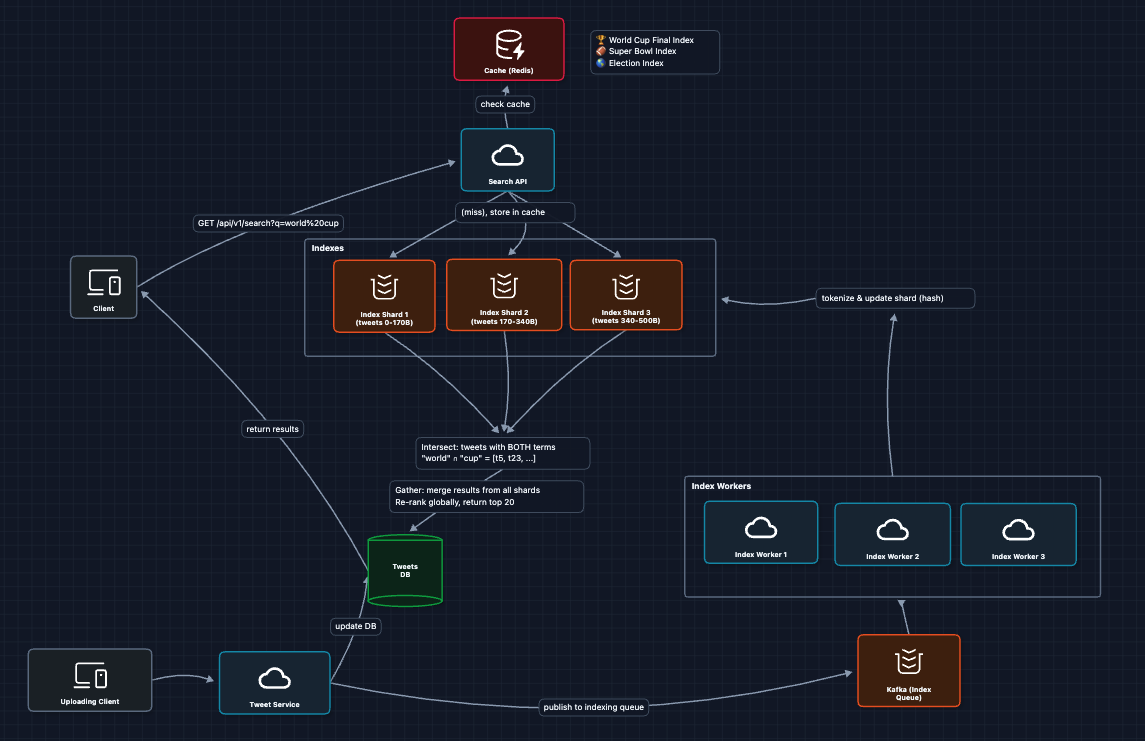This screenshot has width=1145, height=741.
Task: Click the "check cache" edge label
Action: pos(505,104)
